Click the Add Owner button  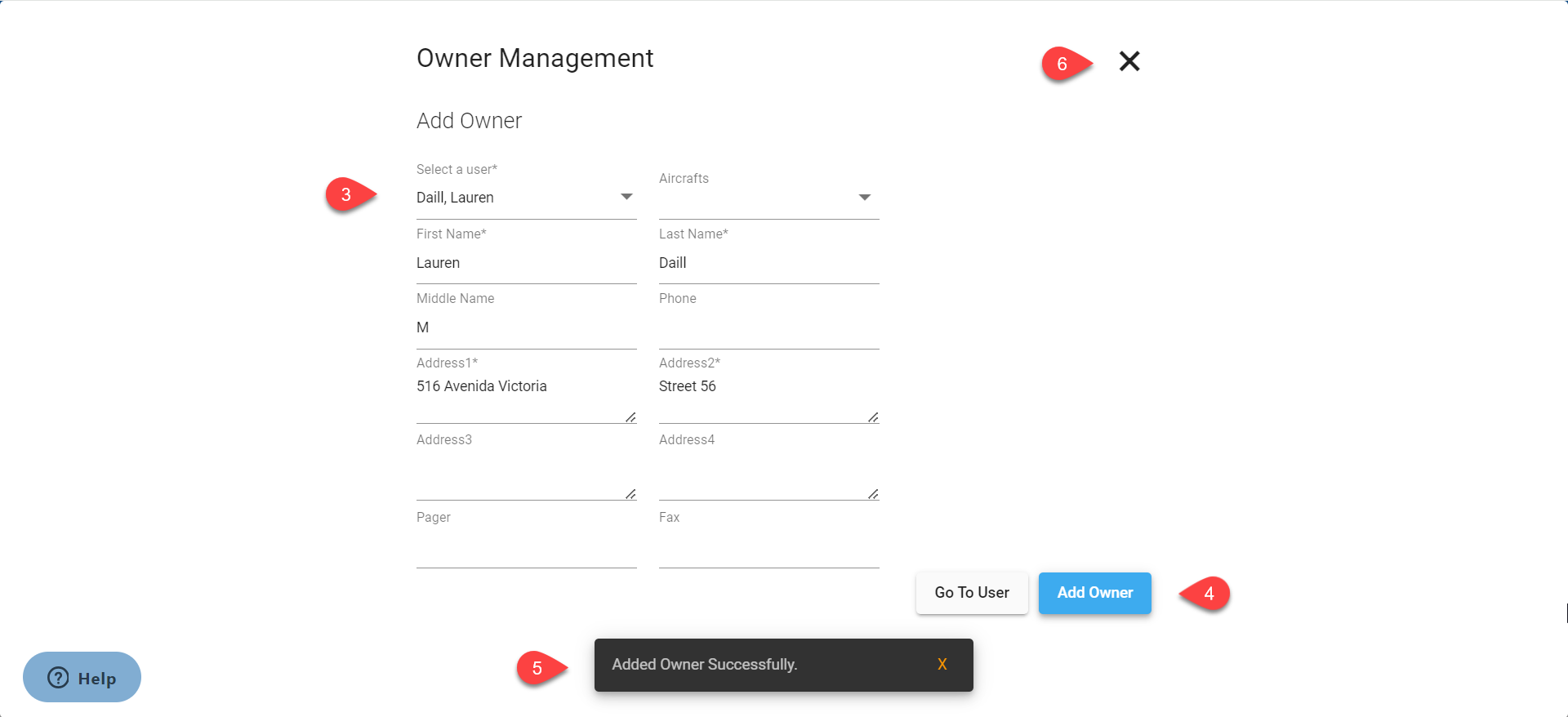pyautogui.click(x=1094, y=593)
